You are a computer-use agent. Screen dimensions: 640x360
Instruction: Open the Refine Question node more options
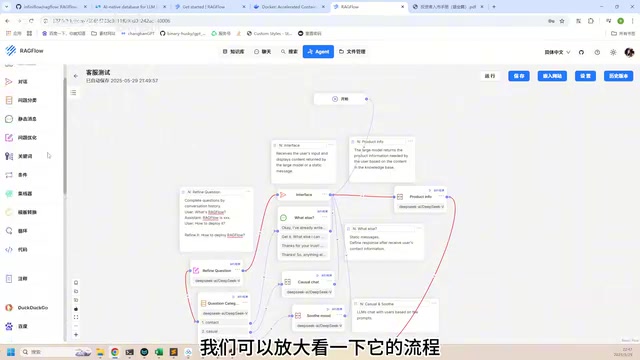pyautogui.click(x=238, y=270)
